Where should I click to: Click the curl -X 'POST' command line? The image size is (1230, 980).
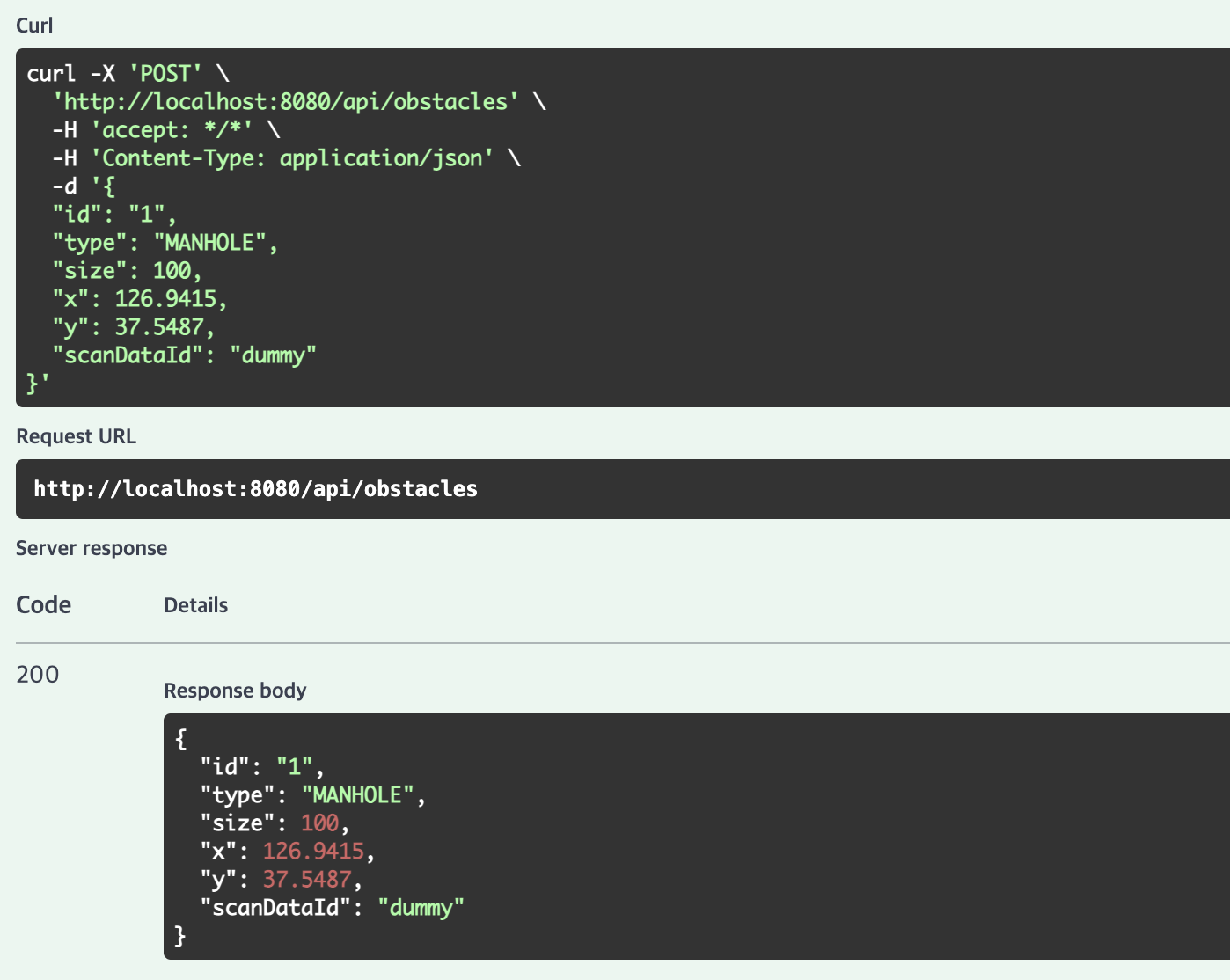(x=128, y=74)
